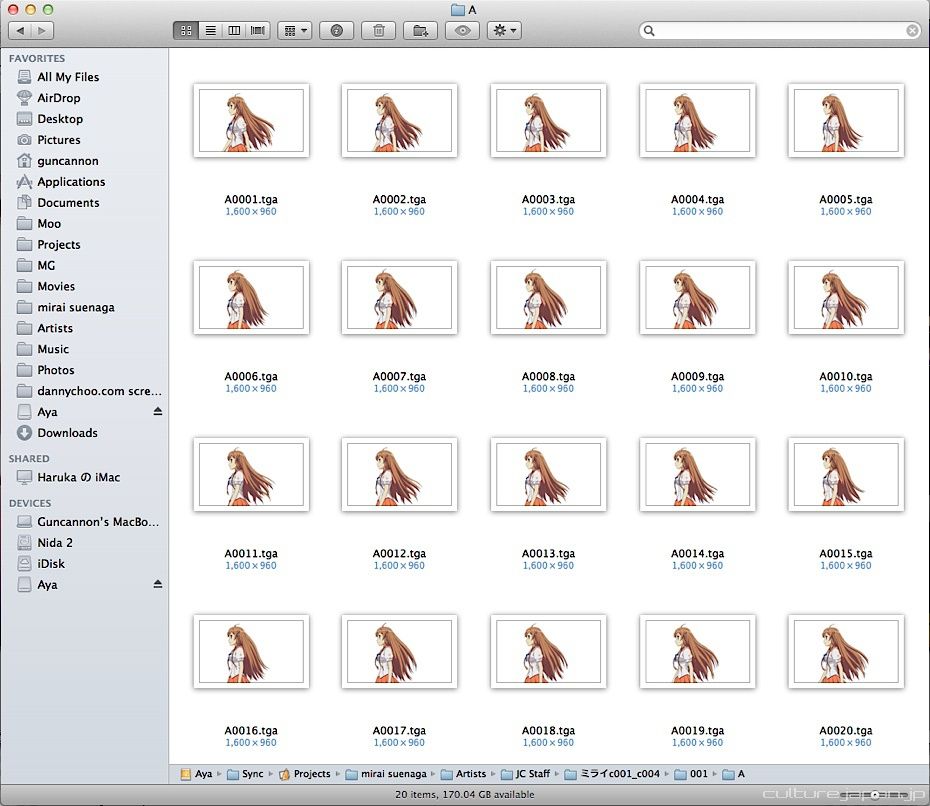The height and width of the screenshot is (806, 930).
Task: Switch to column view in toolbar
Action: pos(234,31)
